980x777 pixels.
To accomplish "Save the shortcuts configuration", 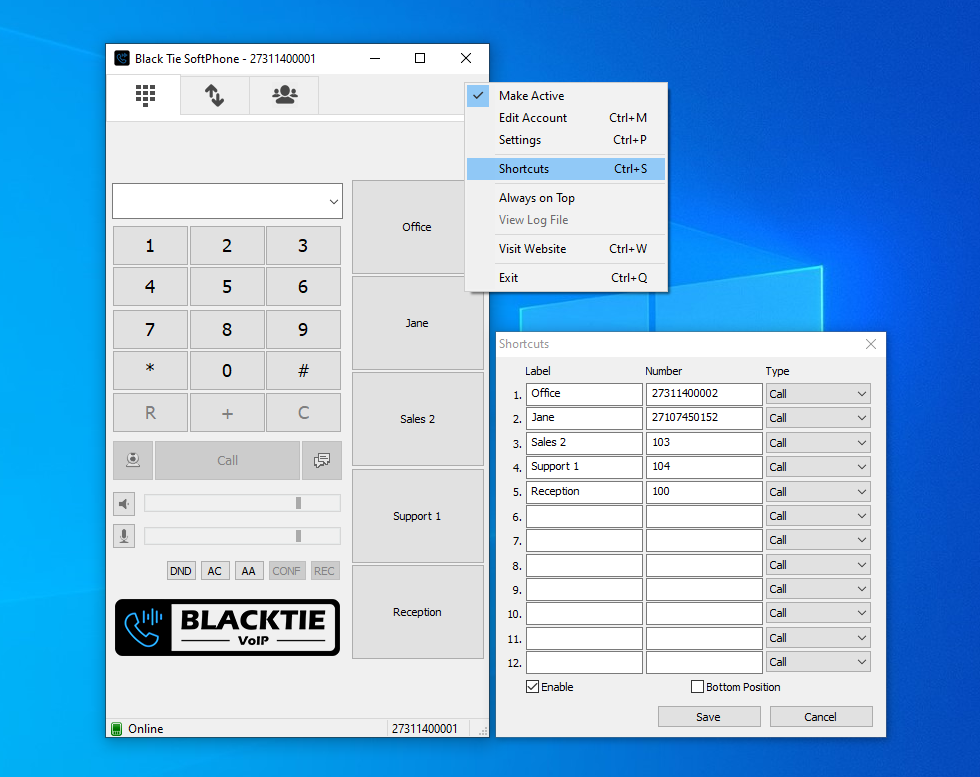I will [708, 717].
